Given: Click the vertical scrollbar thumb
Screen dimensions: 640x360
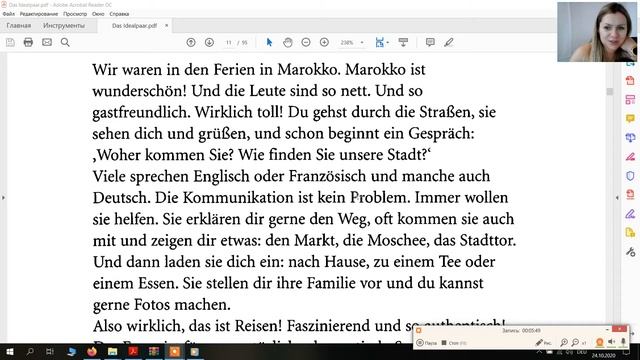Looking at the screenshot, I should 610,91.
